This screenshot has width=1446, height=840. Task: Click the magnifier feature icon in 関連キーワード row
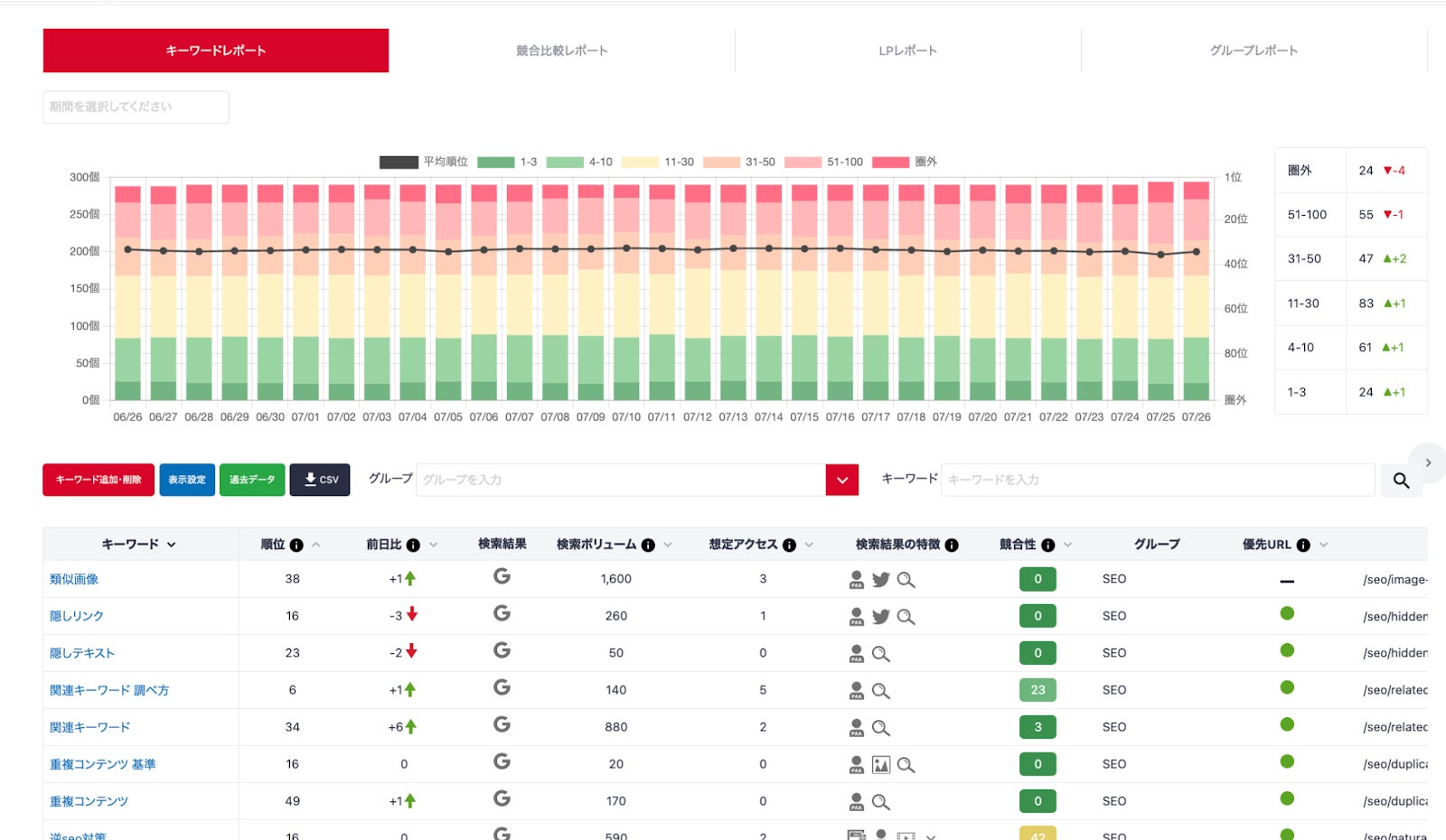click(881, 728)
